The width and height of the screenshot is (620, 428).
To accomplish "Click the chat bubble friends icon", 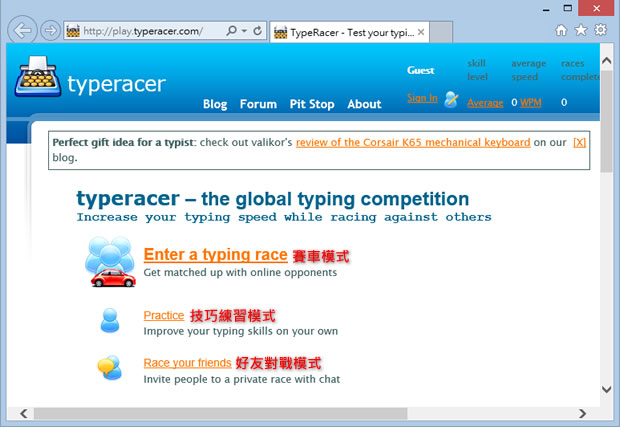I will [110, 367].
